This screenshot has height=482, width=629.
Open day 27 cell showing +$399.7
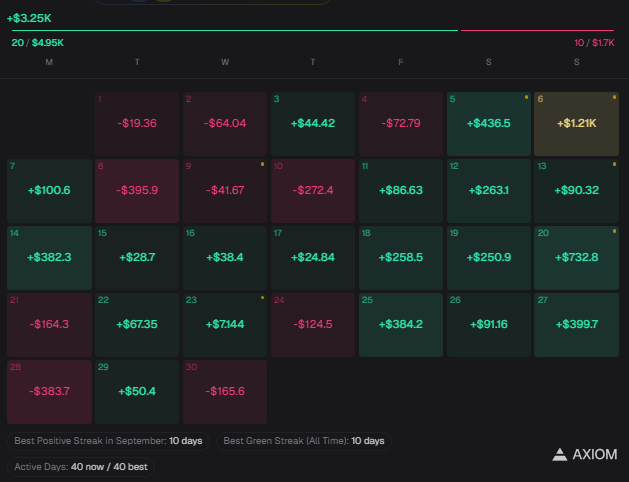click(x=576, y=325)
